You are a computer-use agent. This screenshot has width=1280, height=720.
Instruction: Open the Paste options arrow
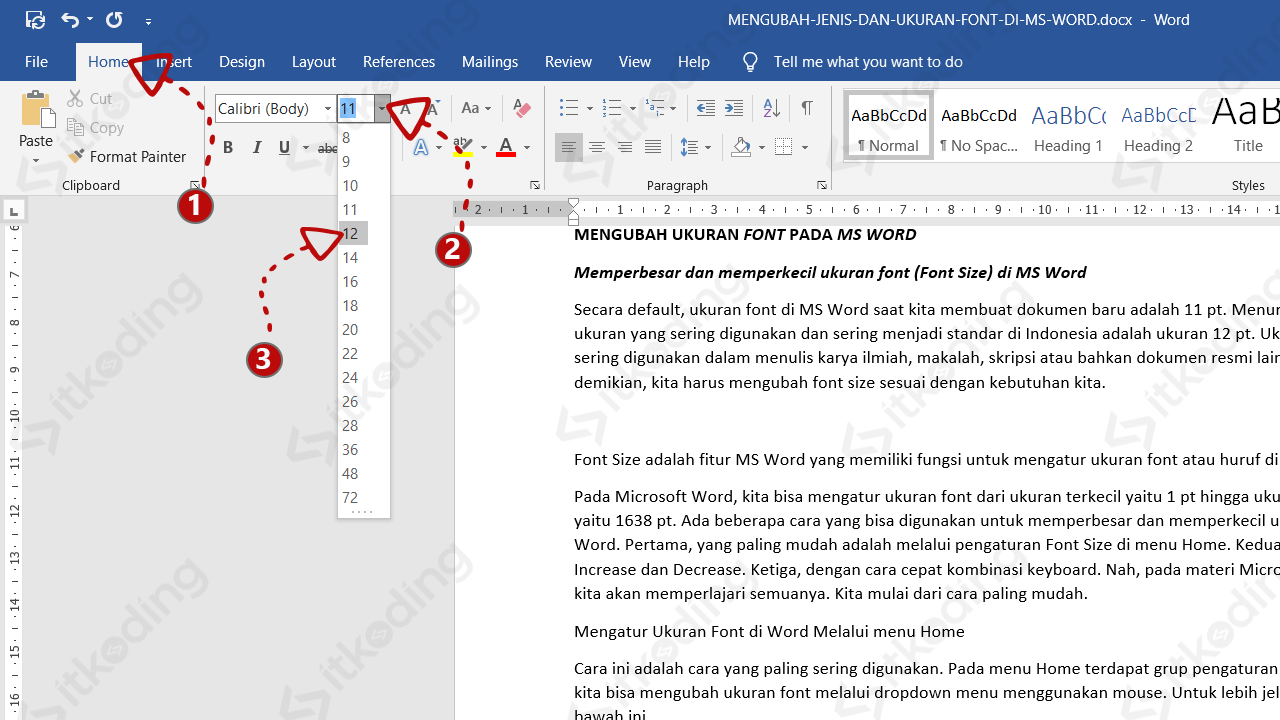[36, 160]
